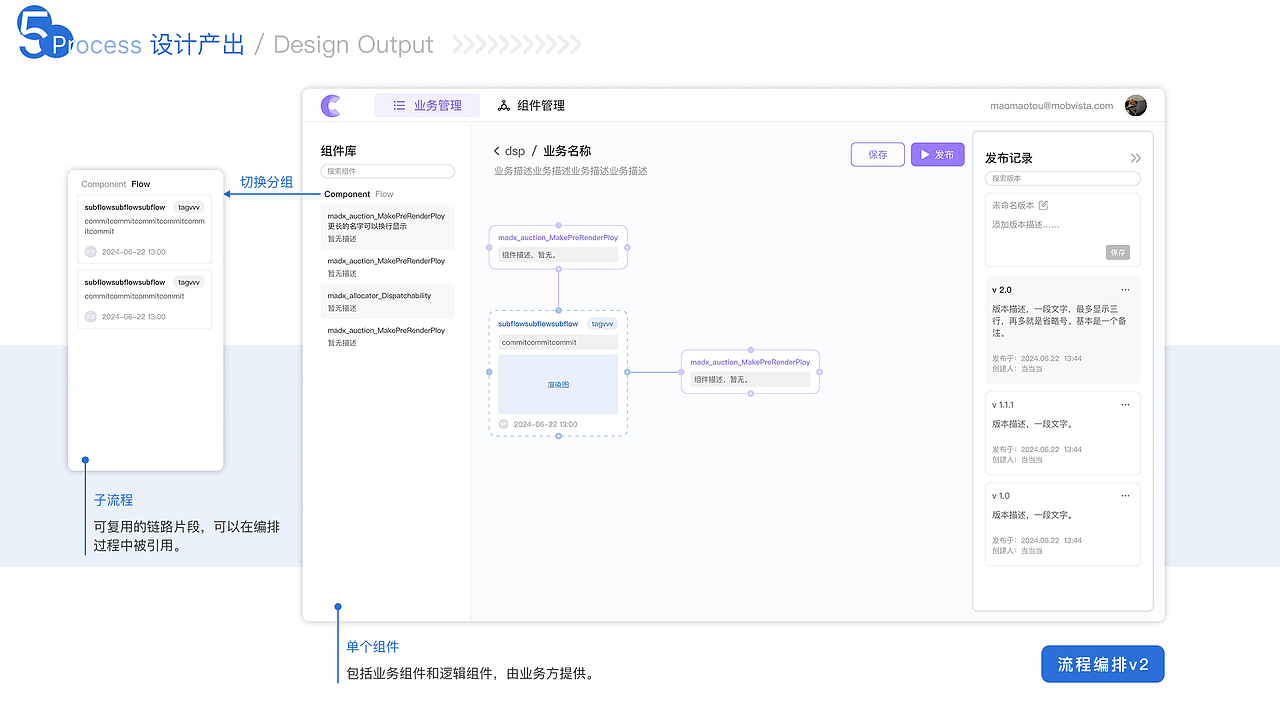Click the play icon on the 发布 button
The height and width of the screenshot is (720, 1280).
(x=925, y=154)
